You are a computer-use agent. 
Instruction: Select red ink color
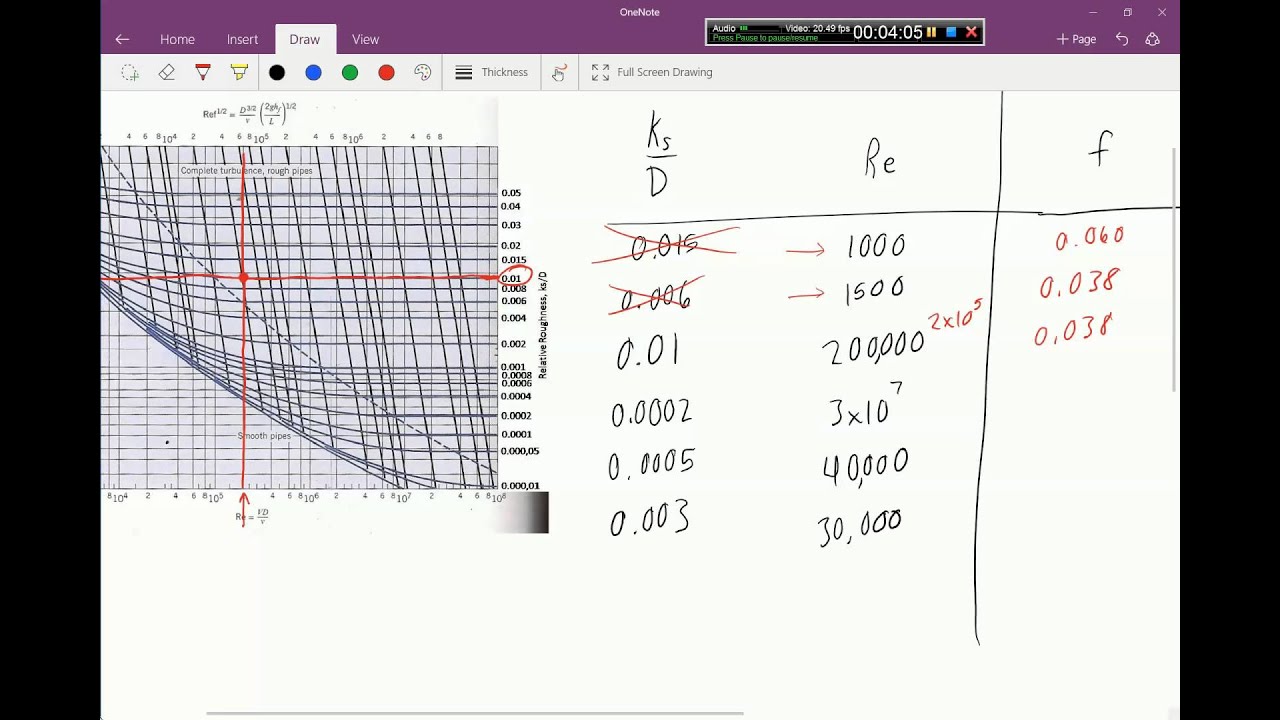click(x=386, y=72)
